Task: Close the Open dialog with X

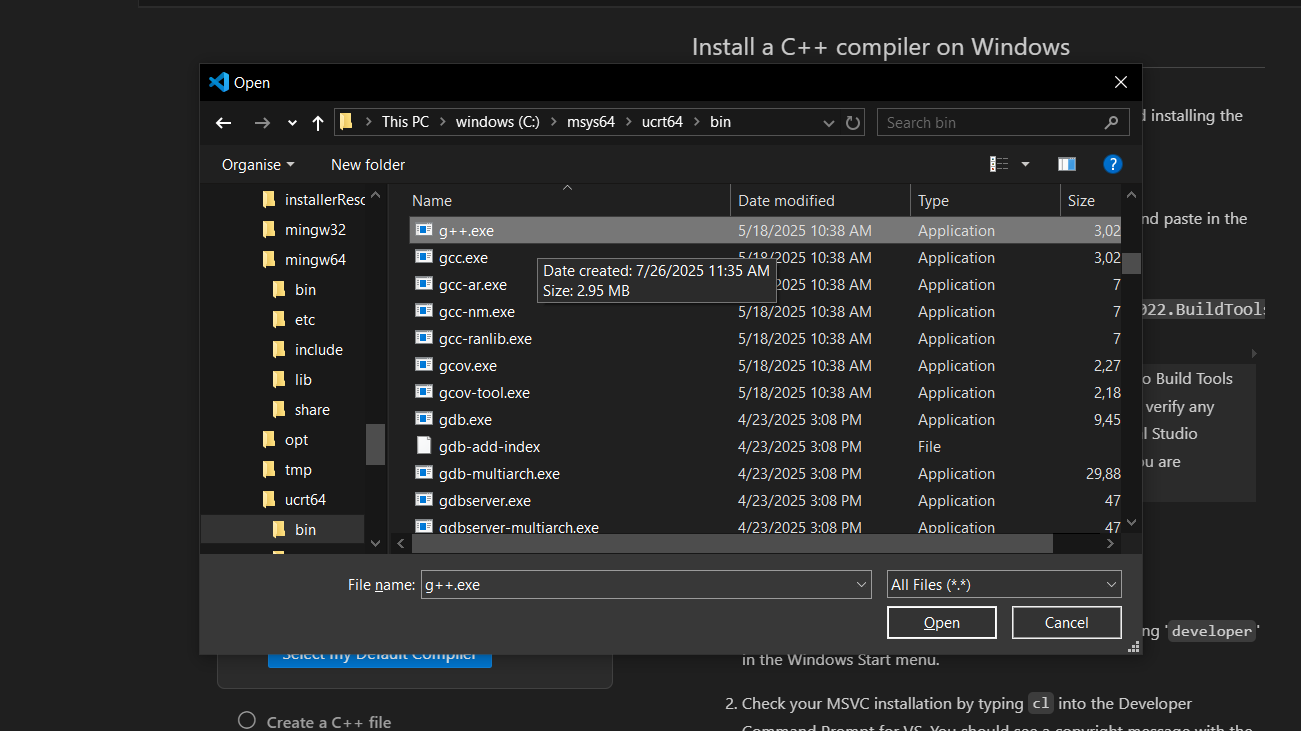Action: (x=1120, y=82)
